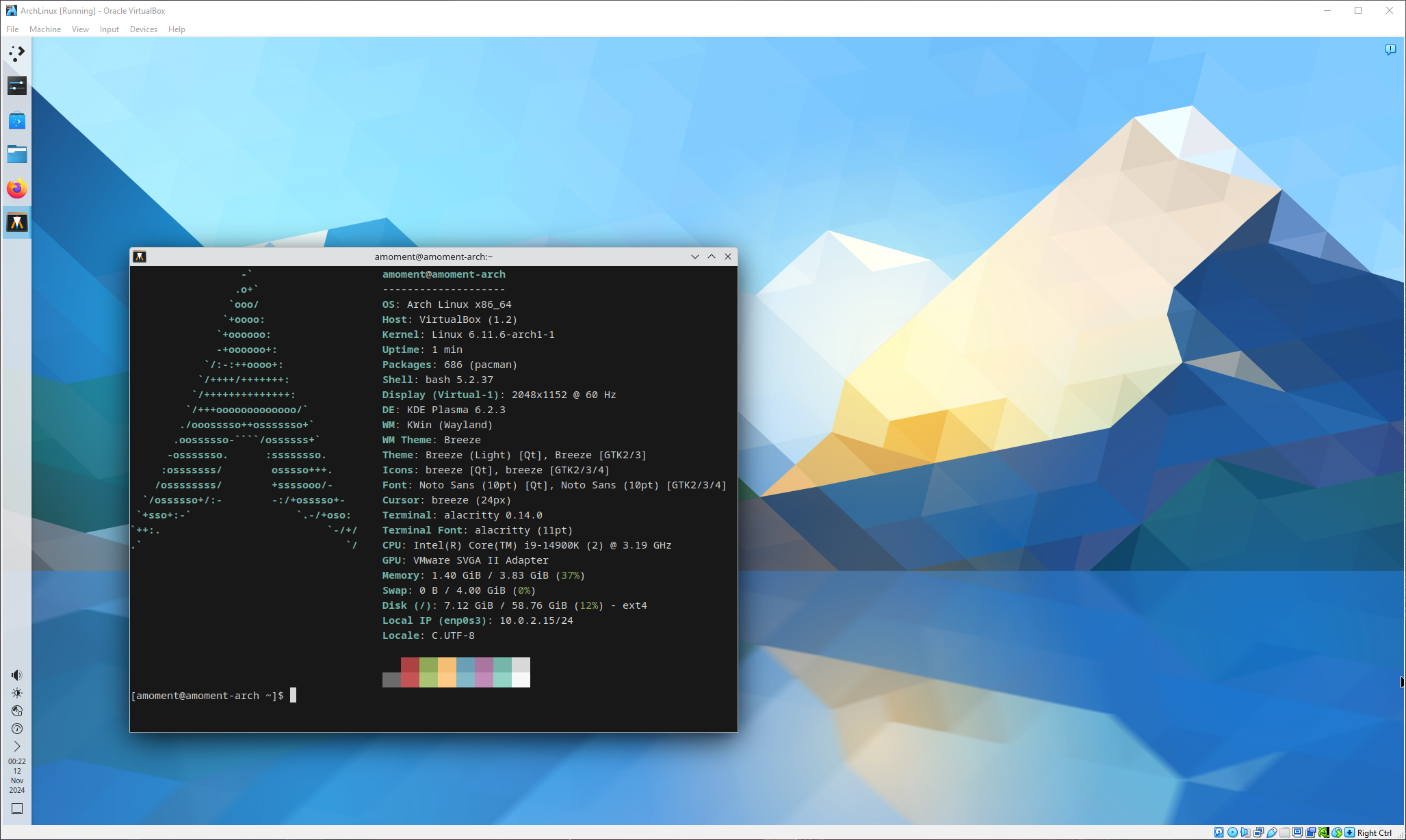
Task: Open the View menu
Action: (x=80, y=29)
